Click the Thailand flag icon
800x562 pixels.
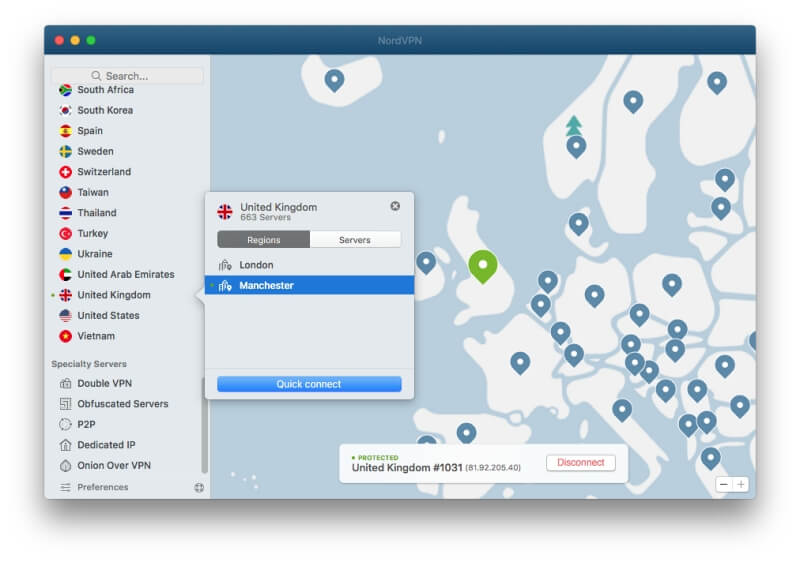[65, 213]
